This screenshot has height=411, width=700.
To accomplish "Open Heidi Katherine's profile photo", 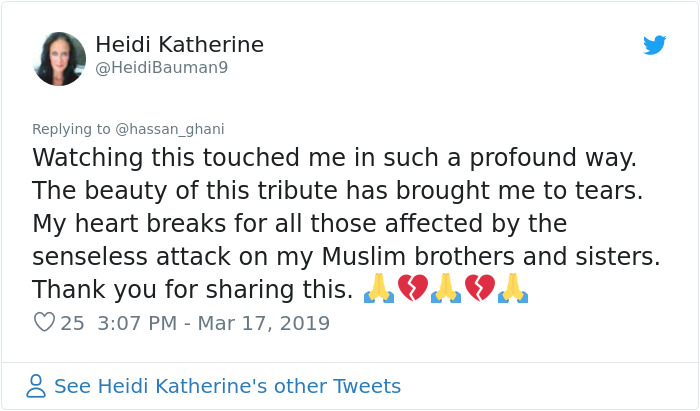I will point(59,59).
